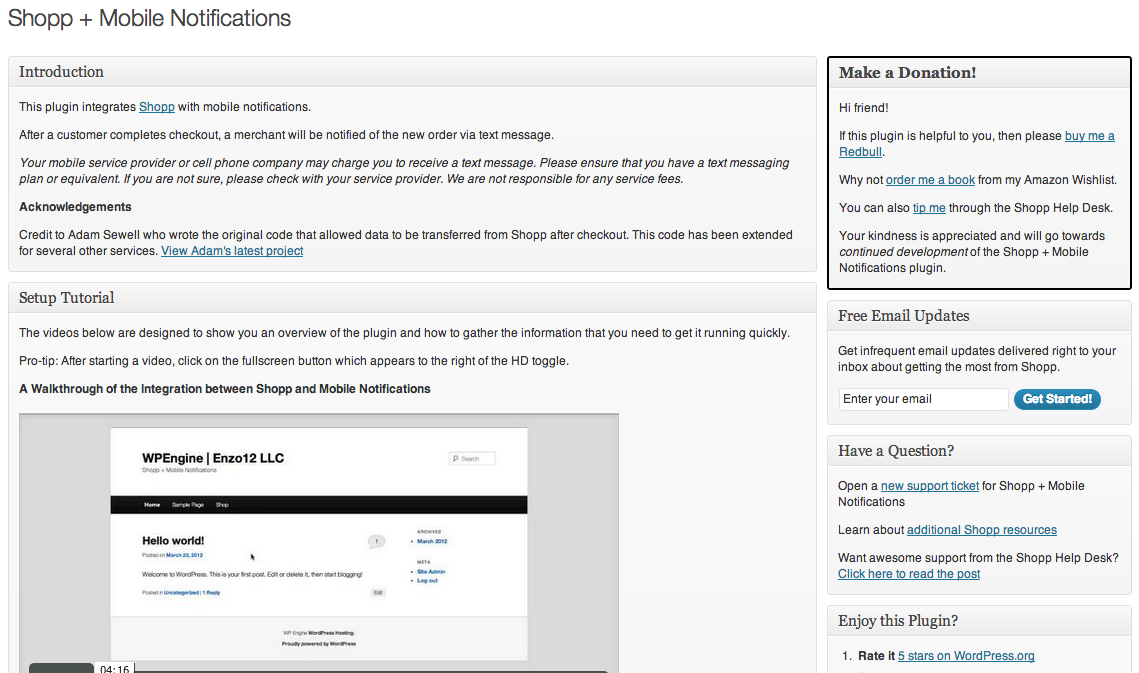Viewport: 1139px width, 673px height.
Task: Click the Pro-tip fullscreen instruction text
Action: 293,361
